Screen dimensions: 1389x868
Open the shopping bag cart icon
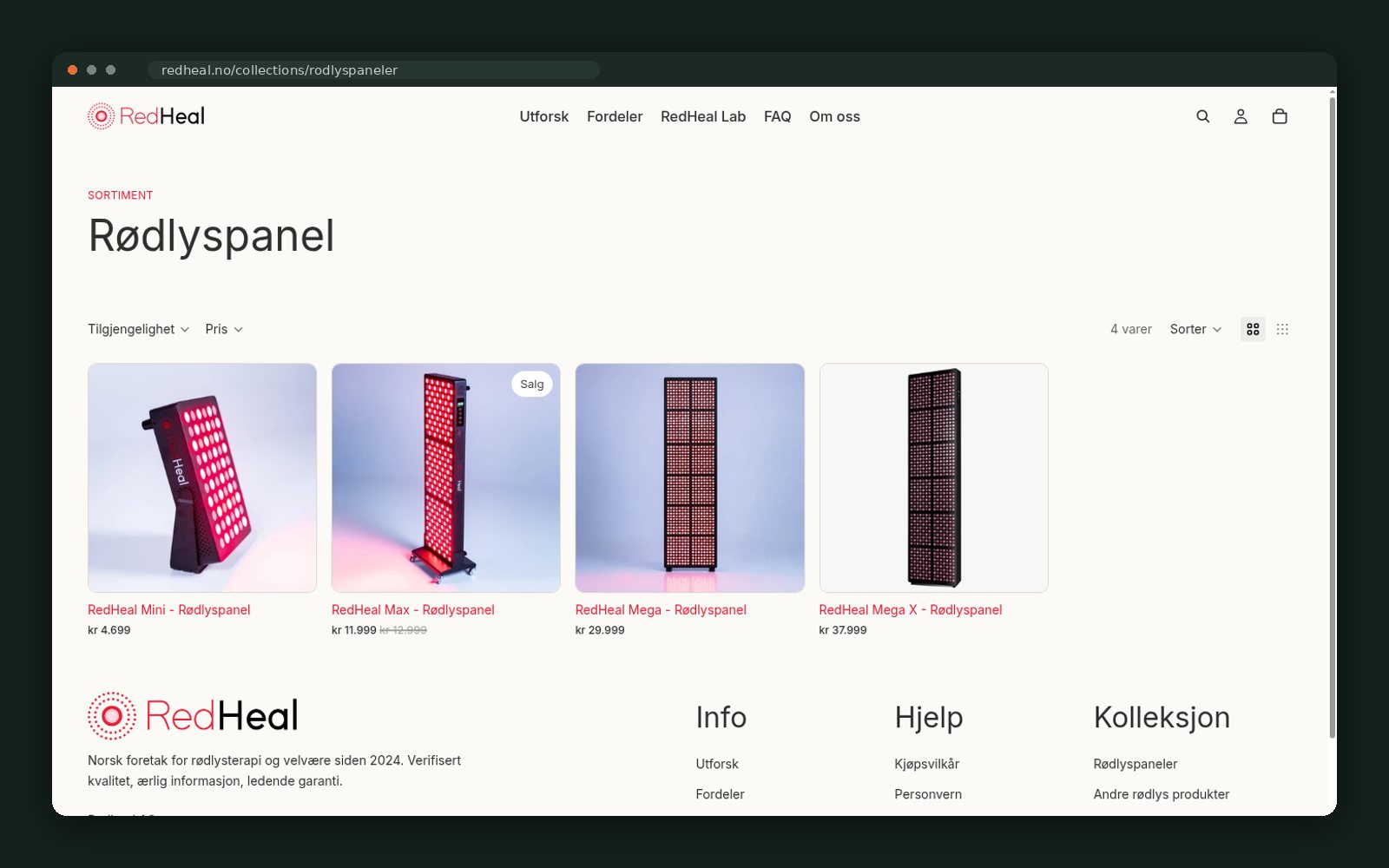pyautogui.click(x=1280, y=116)
